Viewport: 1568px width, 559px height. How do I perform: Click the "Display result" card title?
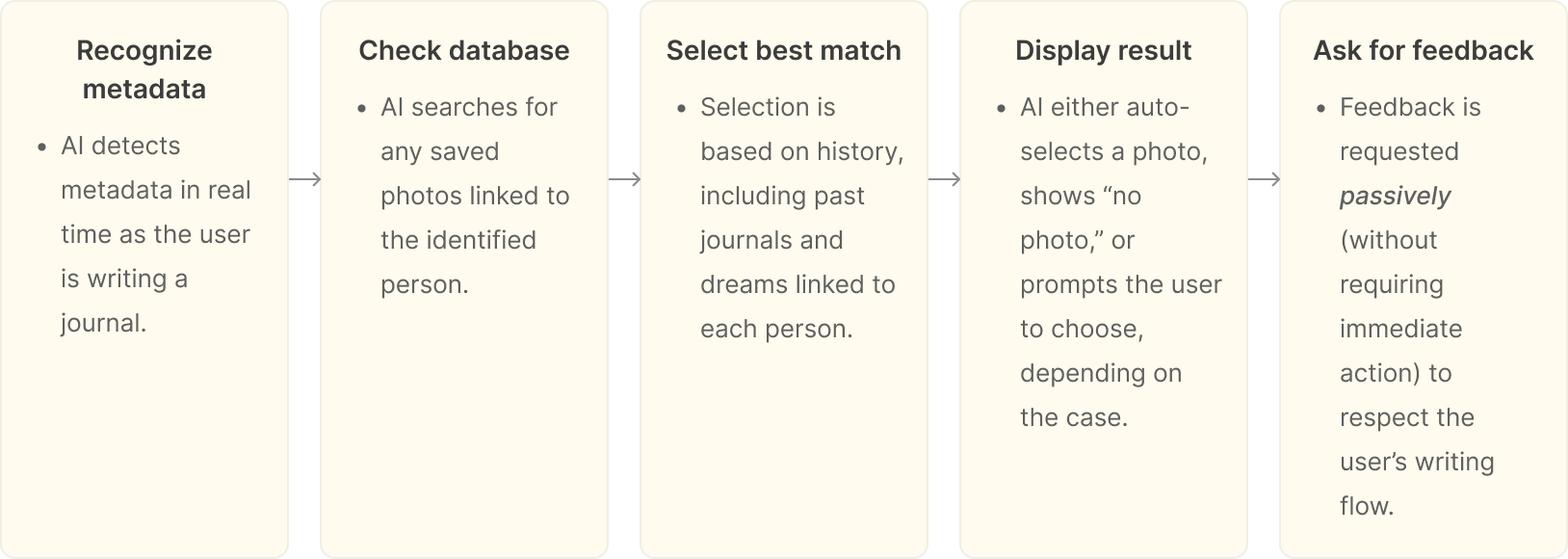coord(1104,50)
